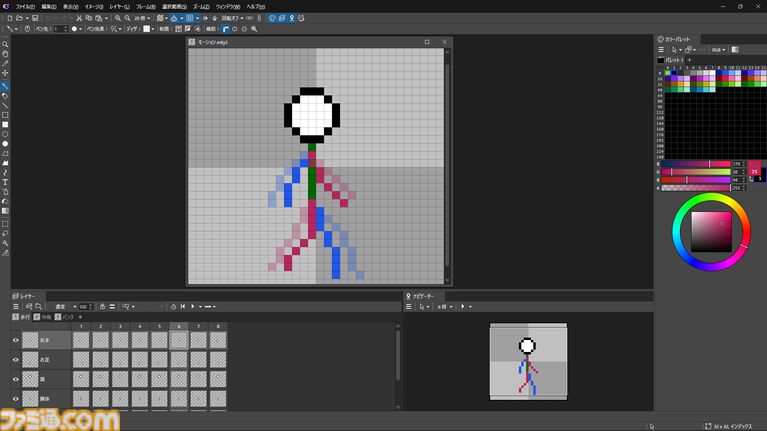Select the straight line tool

pyautogui.click(x=5, y=105)
